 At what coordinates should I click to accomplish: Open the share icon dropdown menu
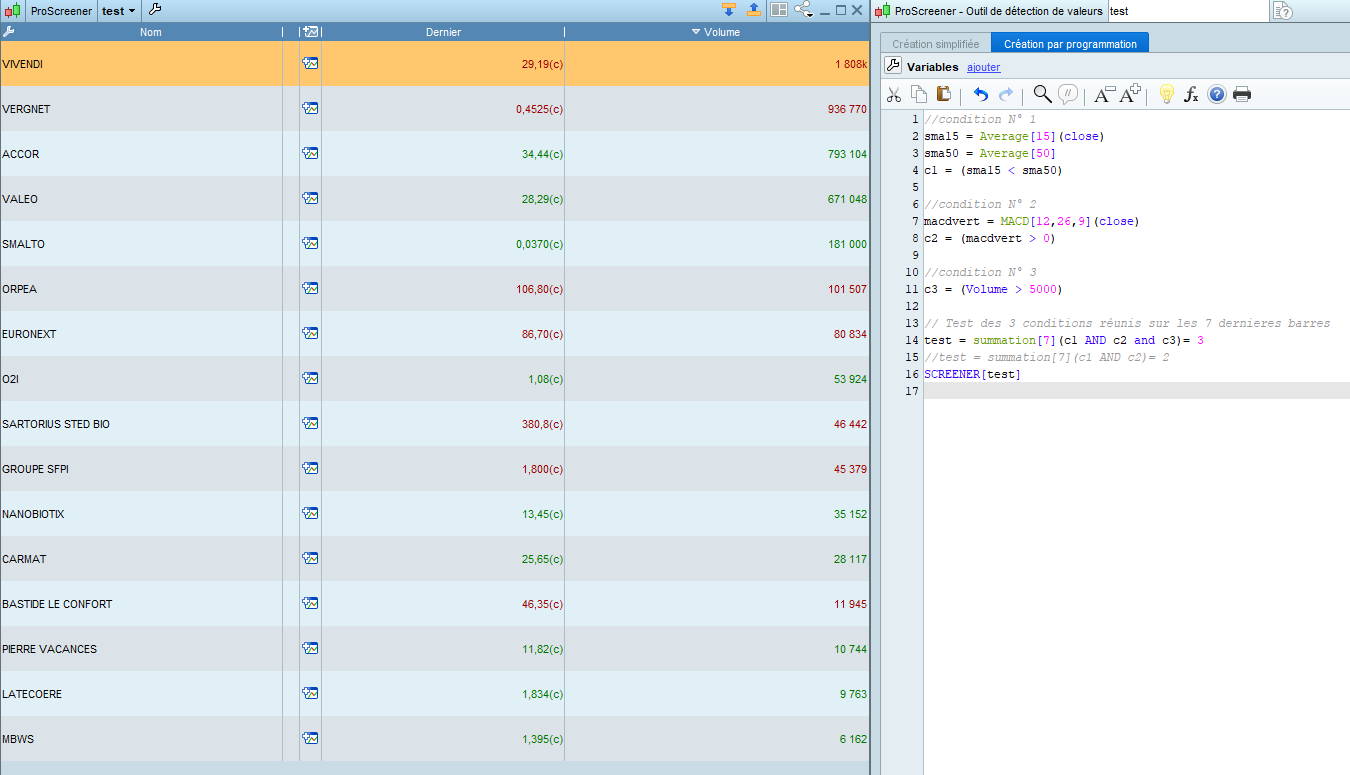(803, 10)
